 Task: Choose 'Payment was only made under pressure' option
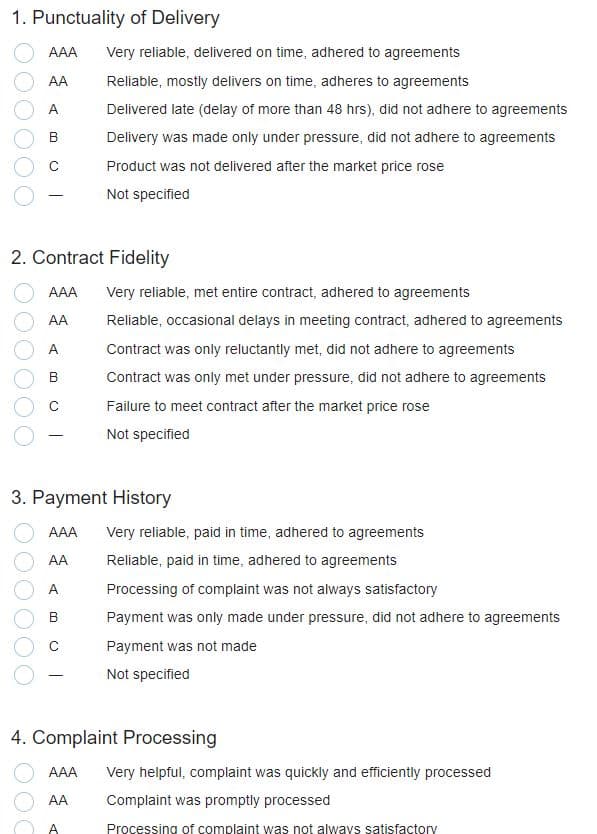(x=24, y=618)
